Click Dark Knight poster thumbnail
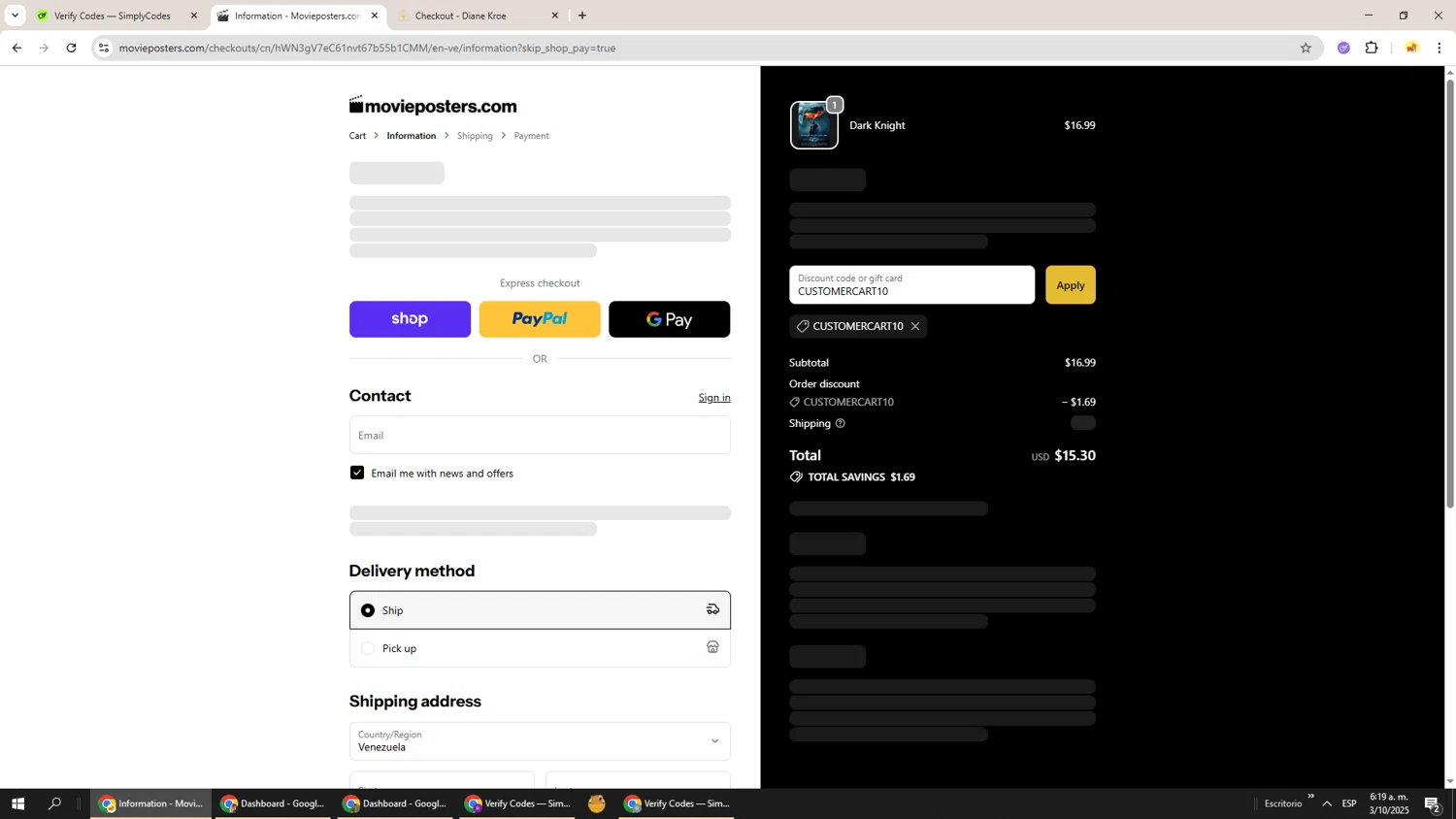The height and width of the screenshot is (819, 1456). (813, 125)
